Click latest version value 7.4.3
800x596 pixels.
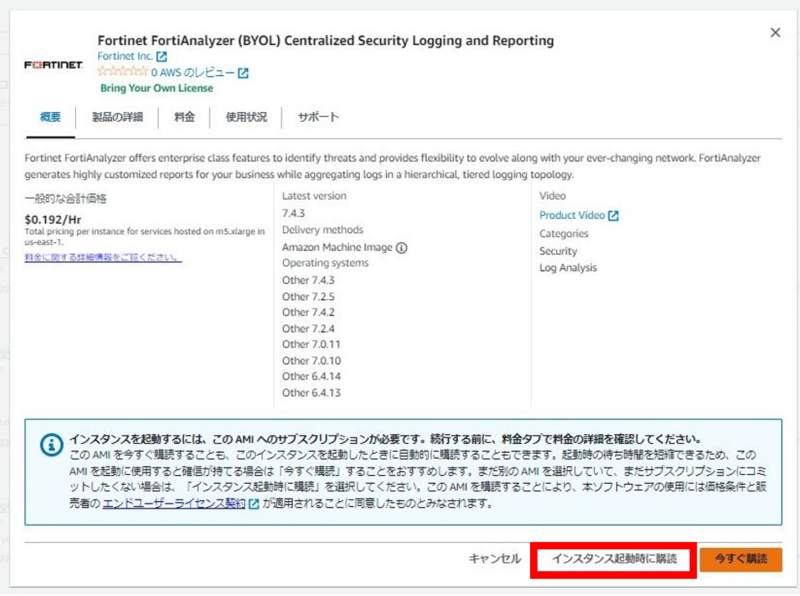pyautogui.click(x=293, y=213)
